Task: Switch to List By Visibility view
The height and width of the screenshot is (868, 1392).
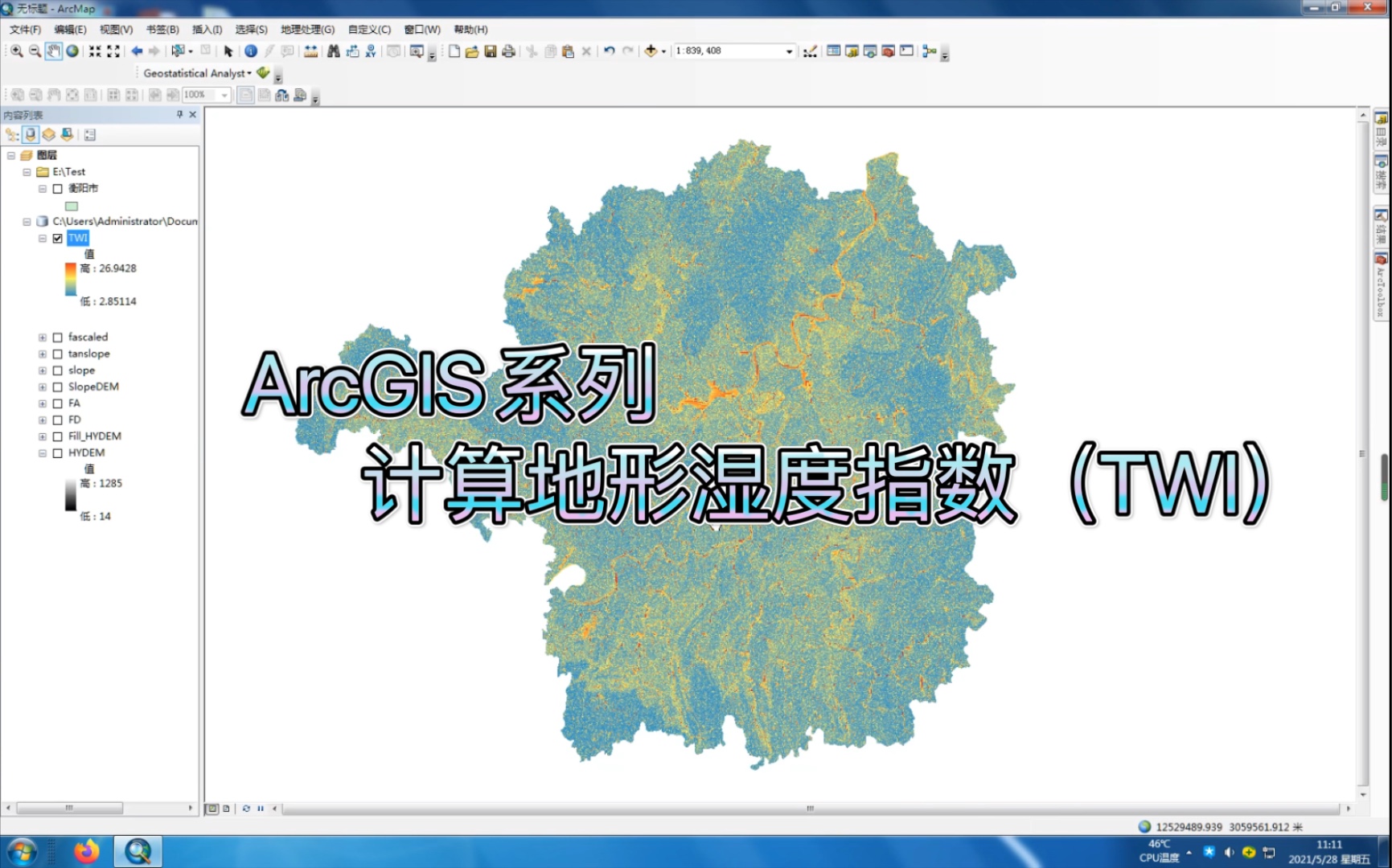Action: point(48,134)
